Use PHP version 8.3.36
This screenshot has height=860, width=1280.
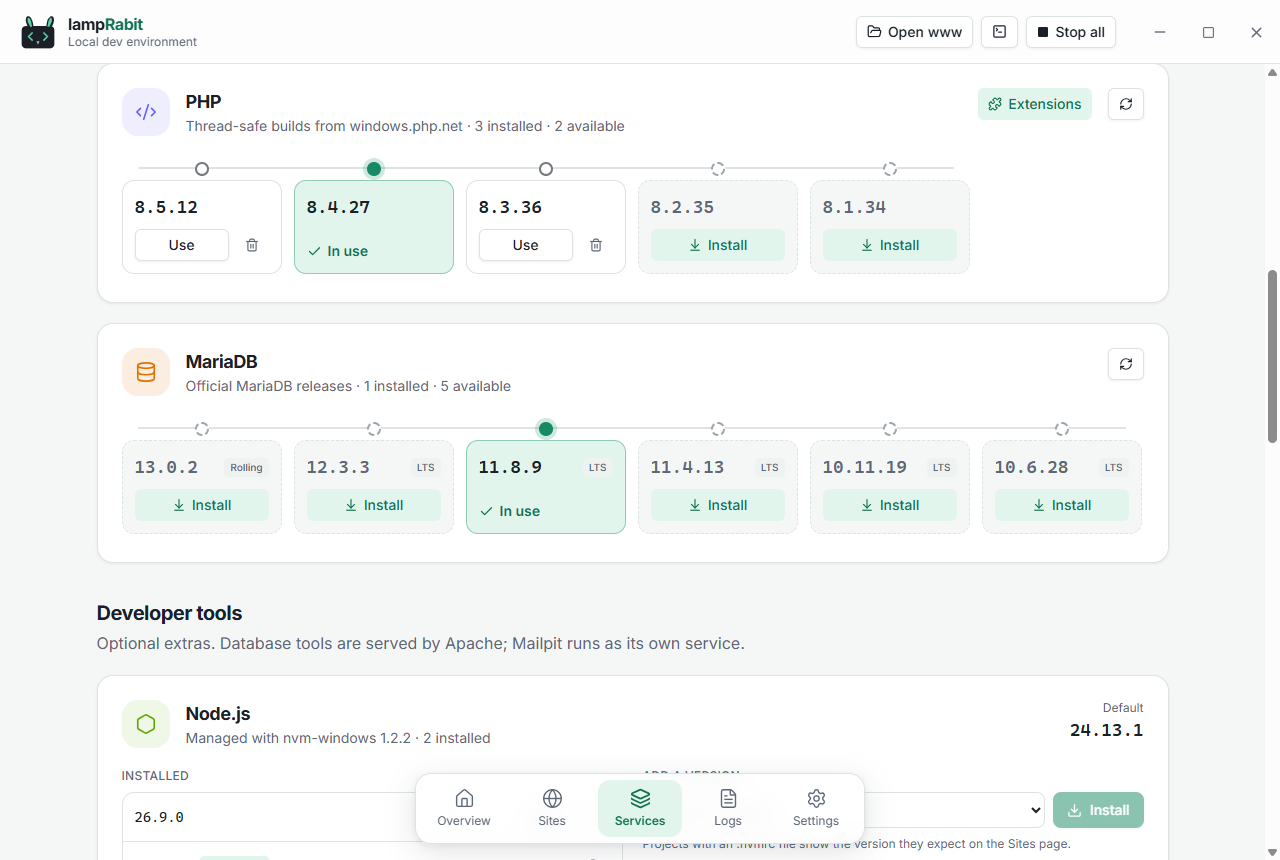pos(526,245)
